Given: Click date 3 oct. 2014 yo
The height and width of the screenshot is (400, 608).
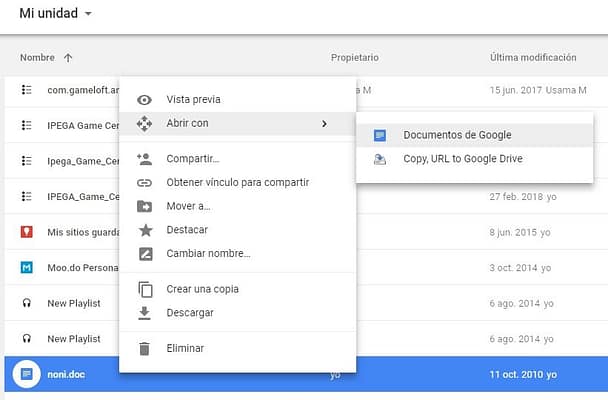Looking at the screenshot, I should 520,268.
